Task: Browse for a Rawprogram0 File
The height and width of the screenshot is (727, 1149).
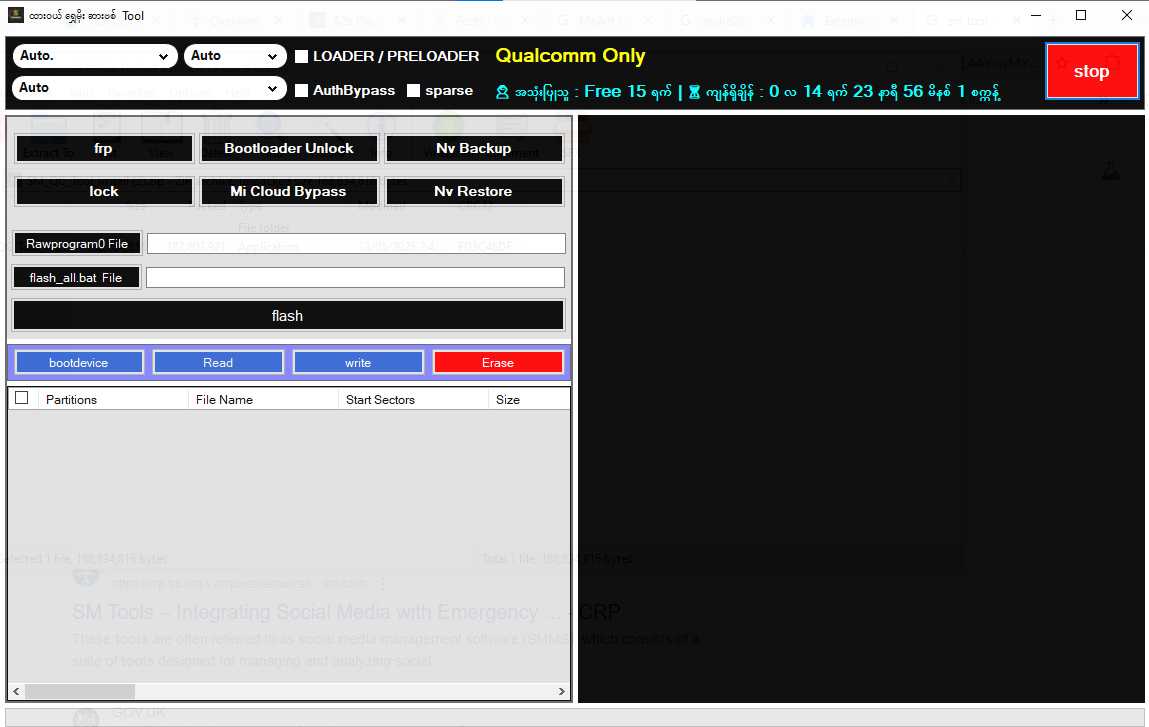Action: [76, 243]
